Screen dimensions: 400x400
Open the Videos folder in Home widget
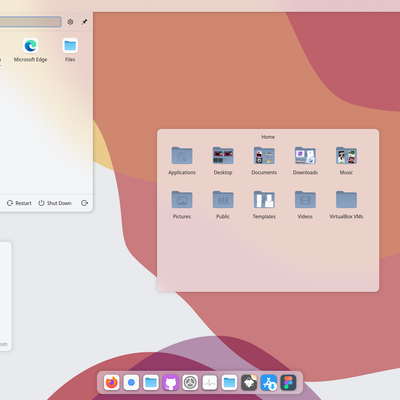coord(305,205)
